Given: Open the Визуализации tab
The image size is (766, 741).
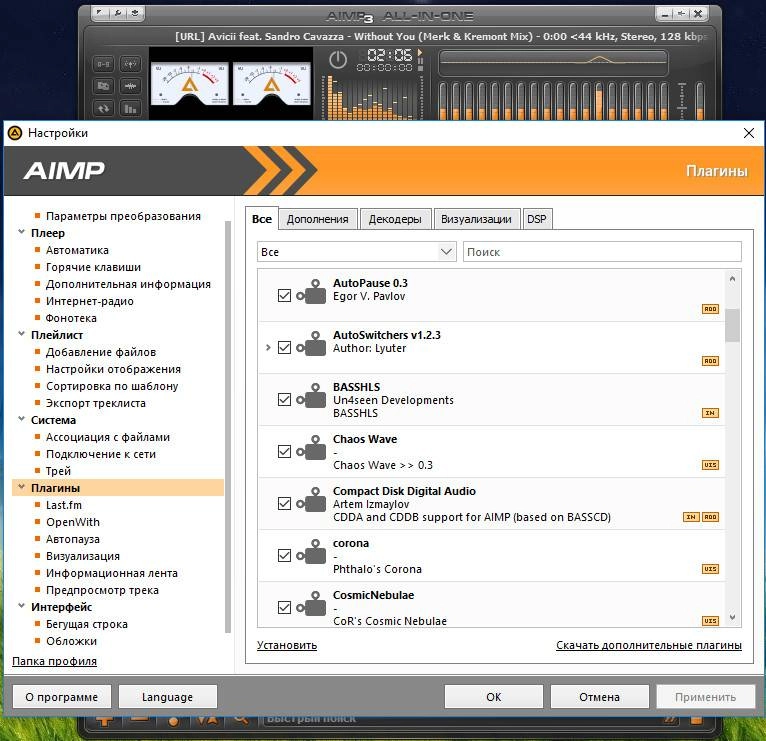Looking at the screenshot, I should coord(476,219).
